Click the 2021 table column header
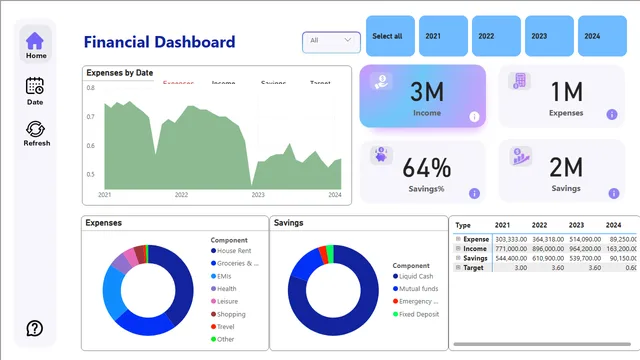This screenshot has height=360, width=640. click(x=502, y=225)
